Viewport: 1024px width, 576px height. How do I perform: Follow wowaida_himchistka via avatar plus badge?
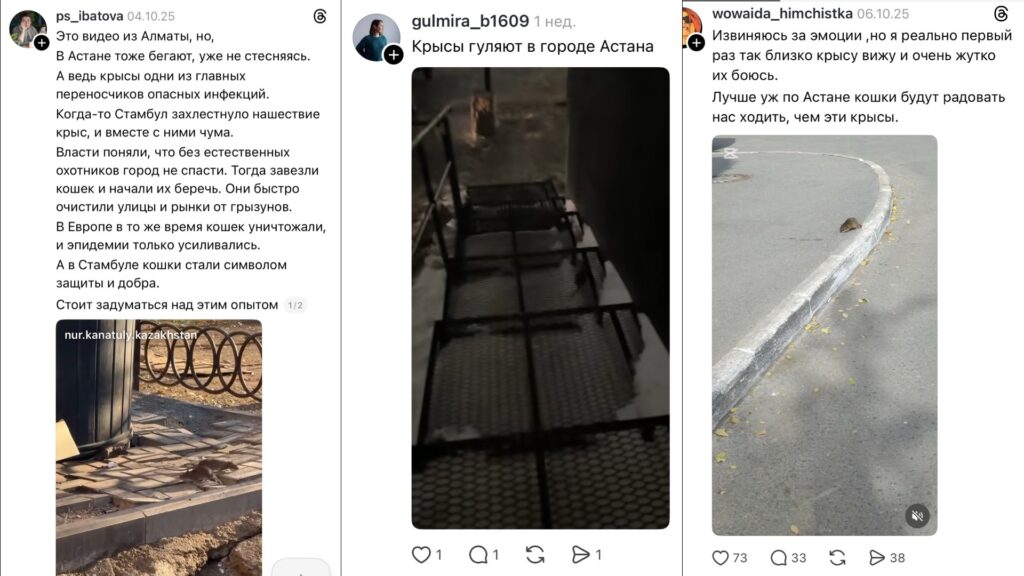click(696, 43)
